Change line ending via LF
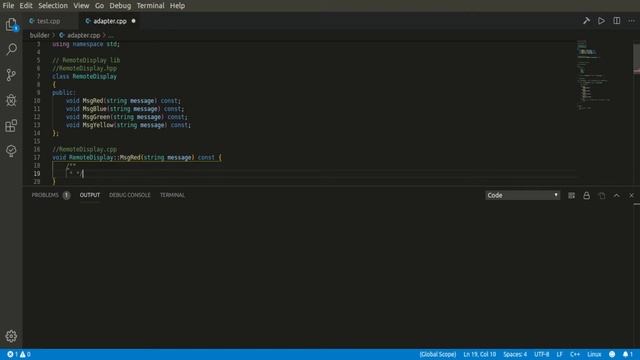Viewport: 640px width, 360px height. 559,354
